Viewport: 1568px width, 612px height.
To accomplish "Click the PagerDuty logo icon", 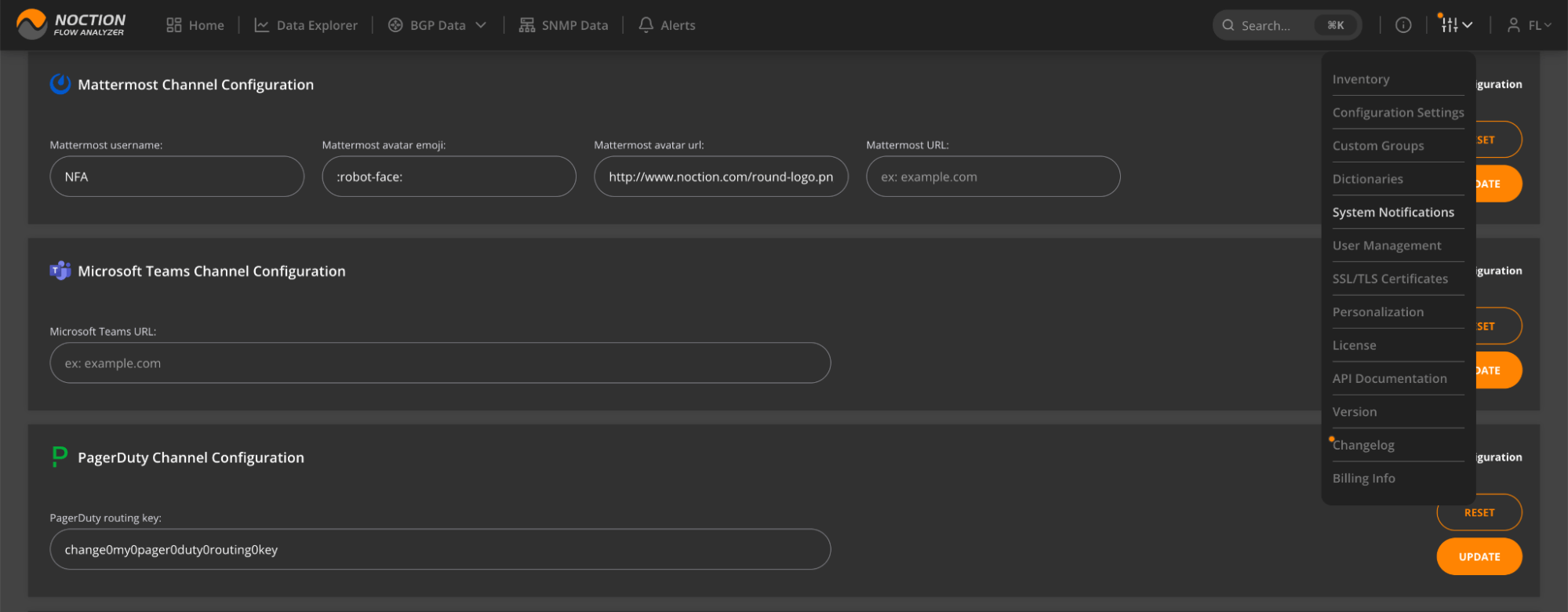I will tap(60, 457).
